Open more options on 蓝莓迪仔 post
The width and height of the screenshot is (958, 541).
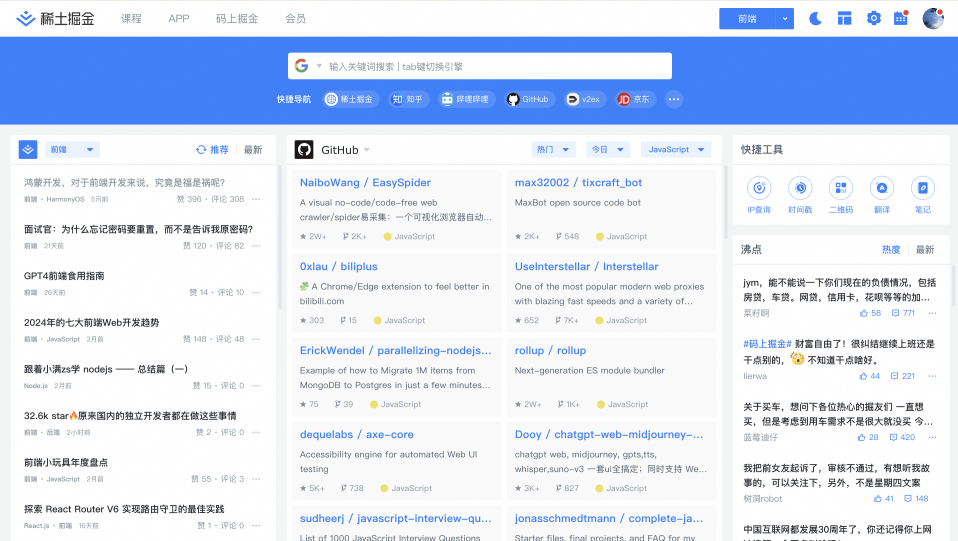[x=932, y=437]
